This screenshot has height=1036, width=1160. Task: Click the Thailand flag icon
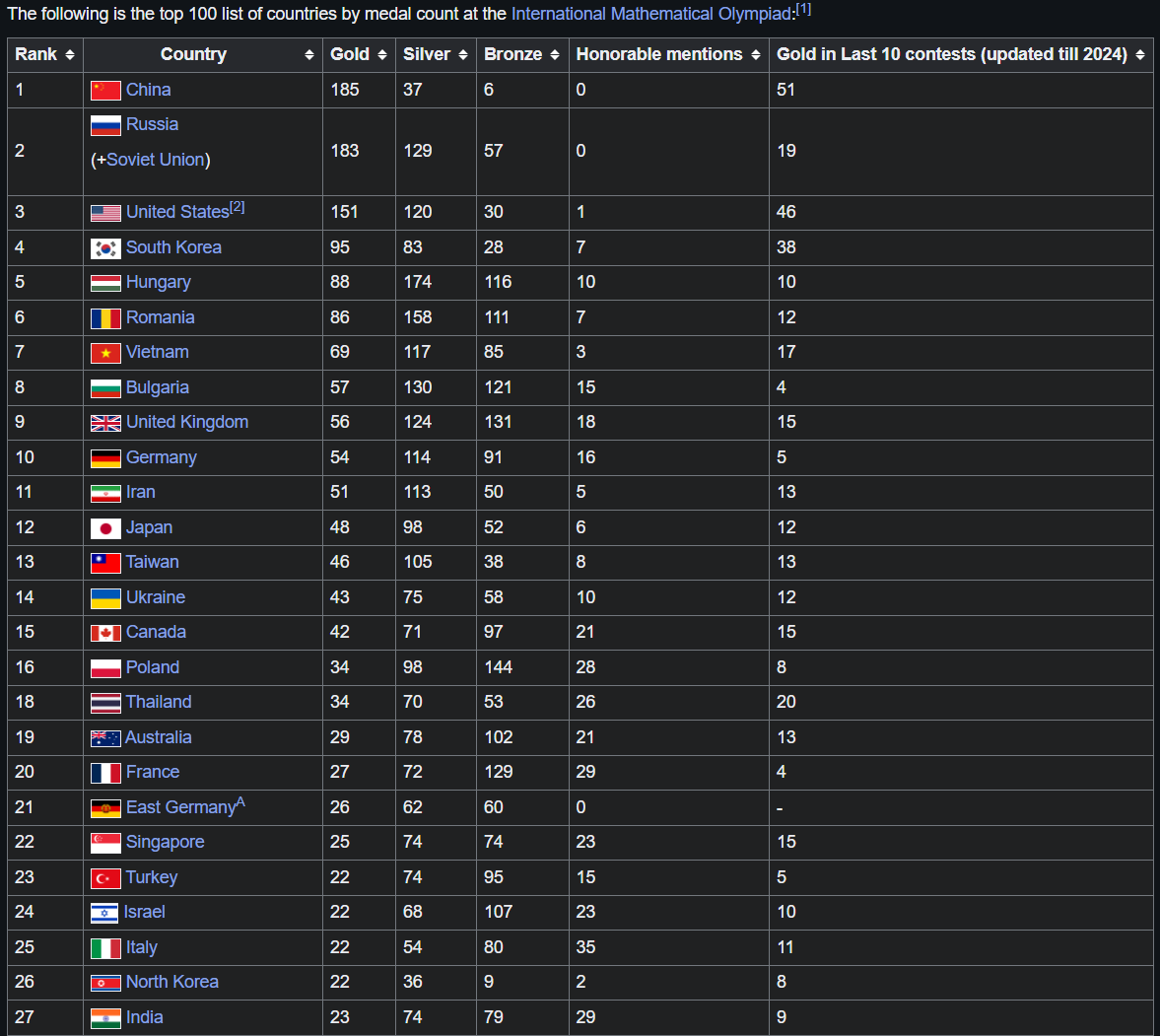point(105,704)
